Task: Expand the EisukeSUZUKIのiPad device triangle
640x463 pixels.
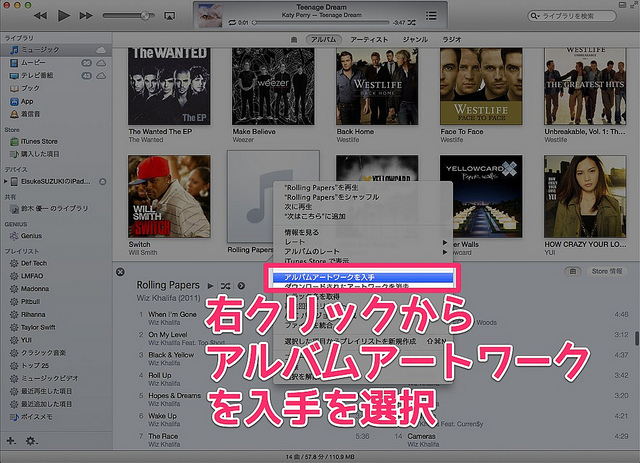Action: click(x=6, y=181)
